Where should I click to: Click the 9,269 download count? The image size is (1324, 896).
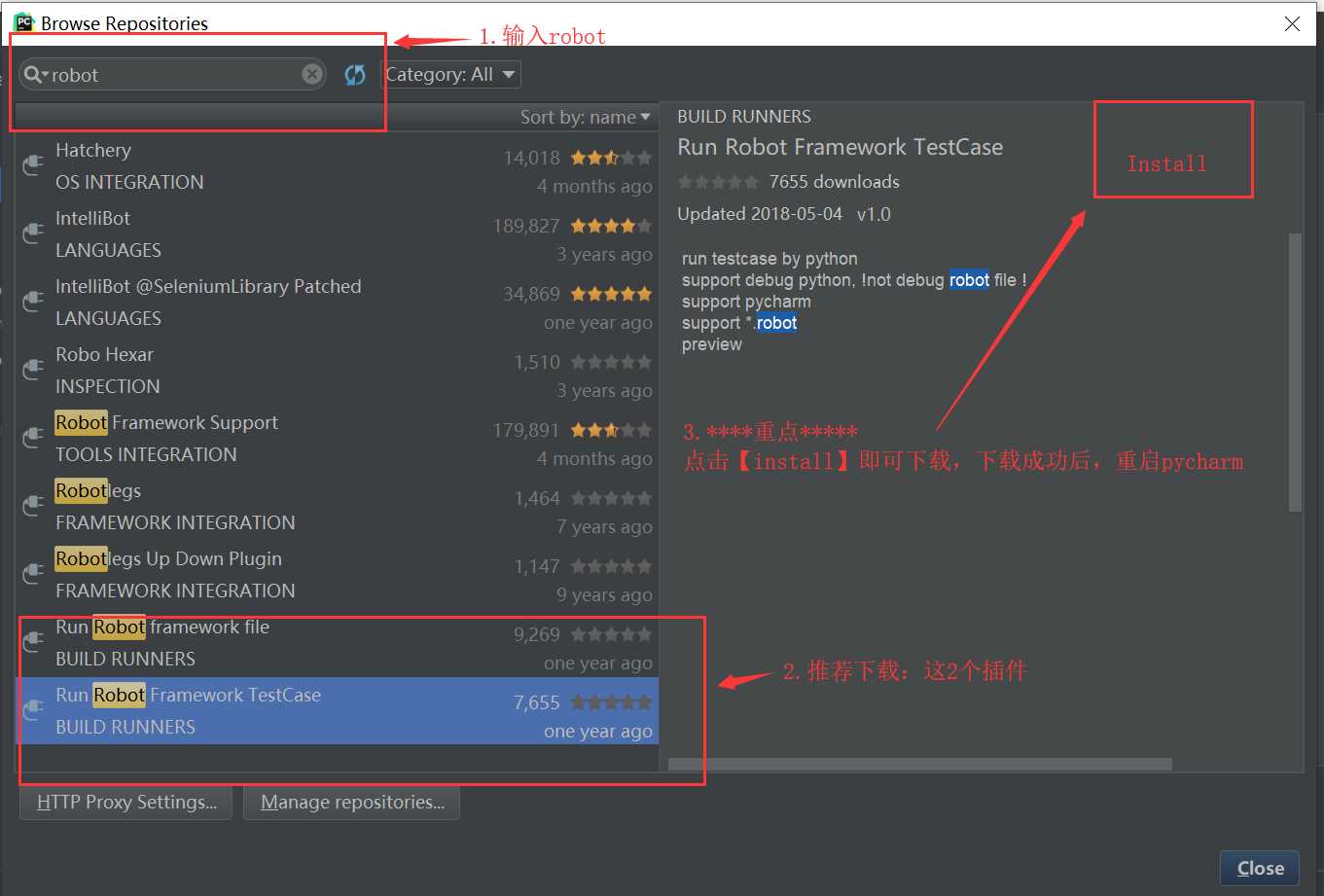click(x=537, y=634)
